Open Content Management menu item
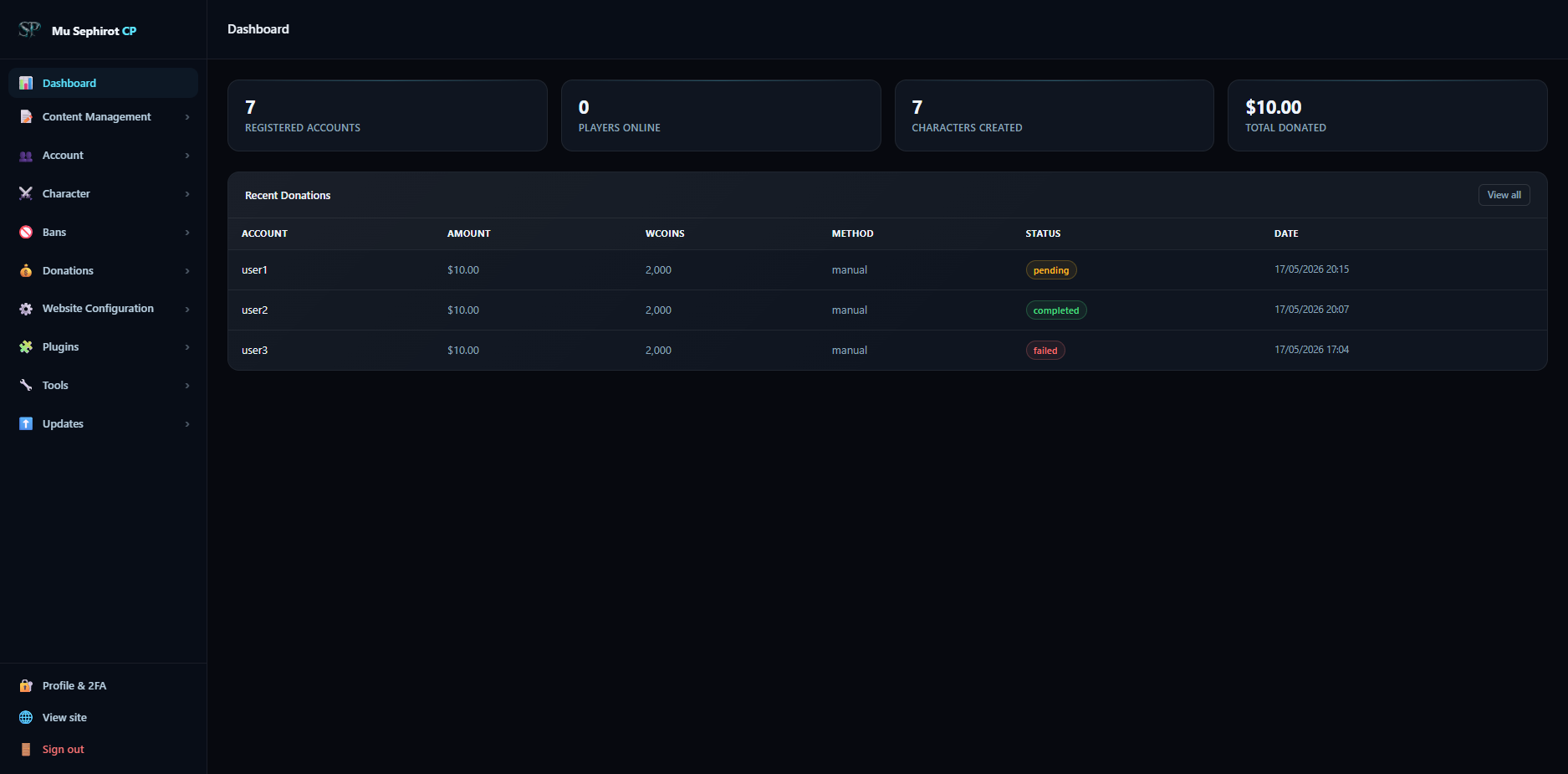 pyautogui.click(x=103, y=117)
